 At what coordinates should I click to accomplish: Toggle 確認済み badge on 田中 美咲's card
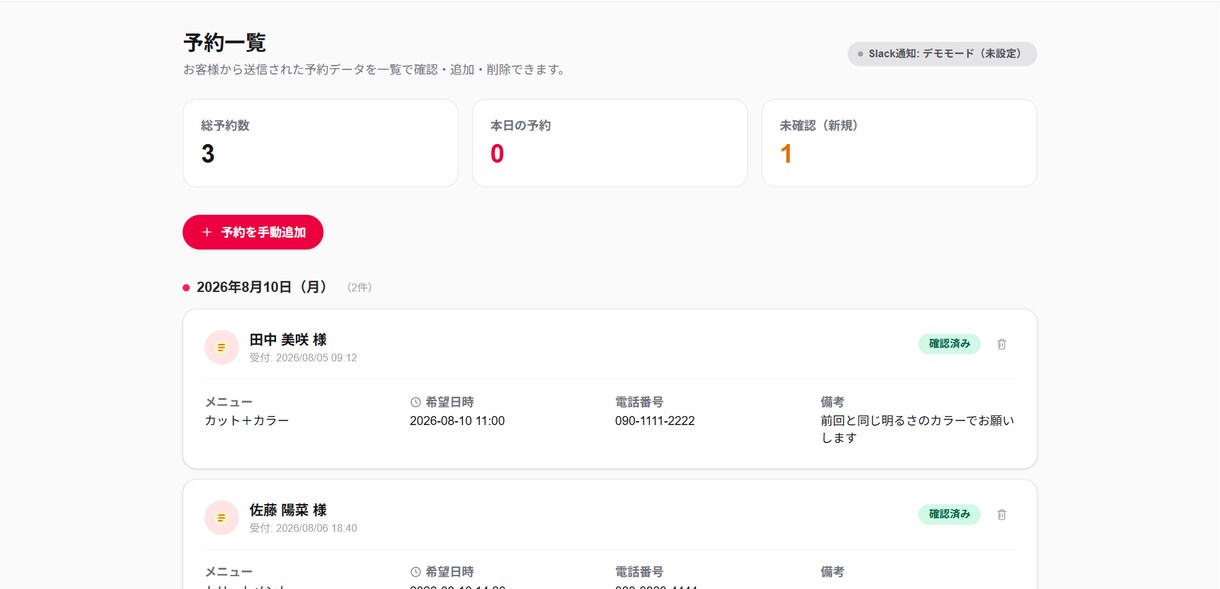point(949,344)
